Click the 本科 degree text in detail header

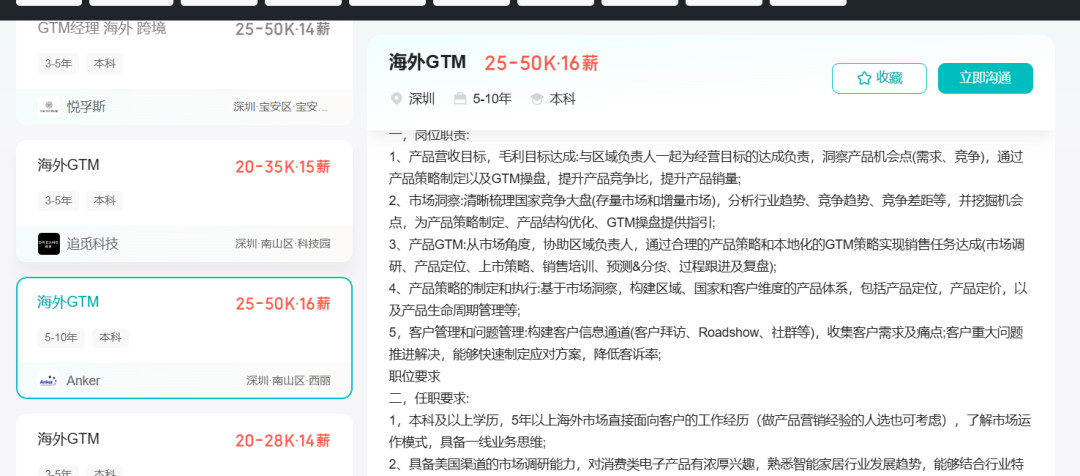[563, 99]
